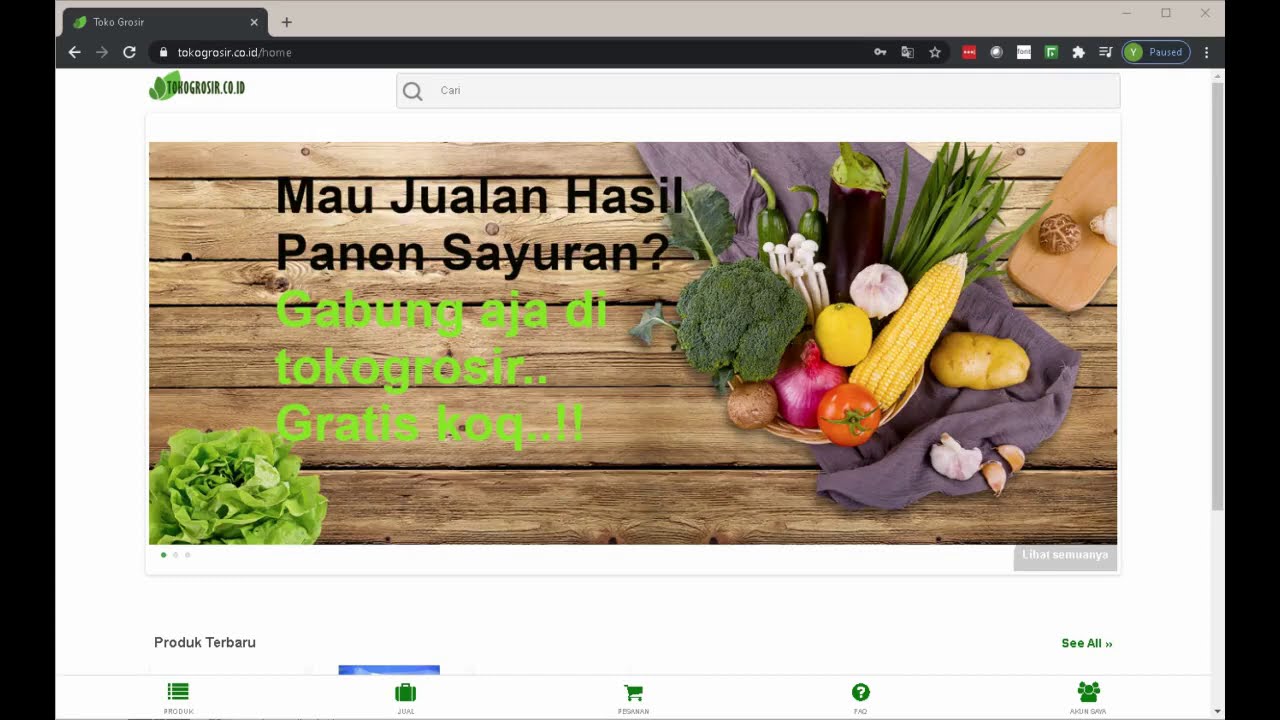Click the page vertical scrollbar thumb
This screenshot has height=720, width=1280.
tap(1217, 297)
